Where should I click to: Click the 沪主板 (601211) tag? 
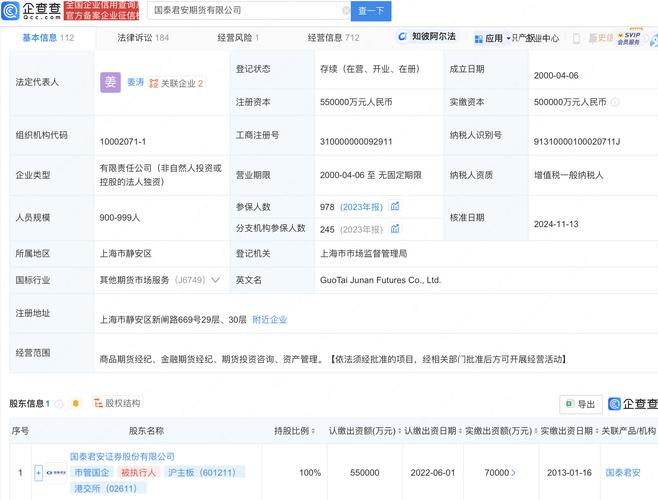point(204,472)
